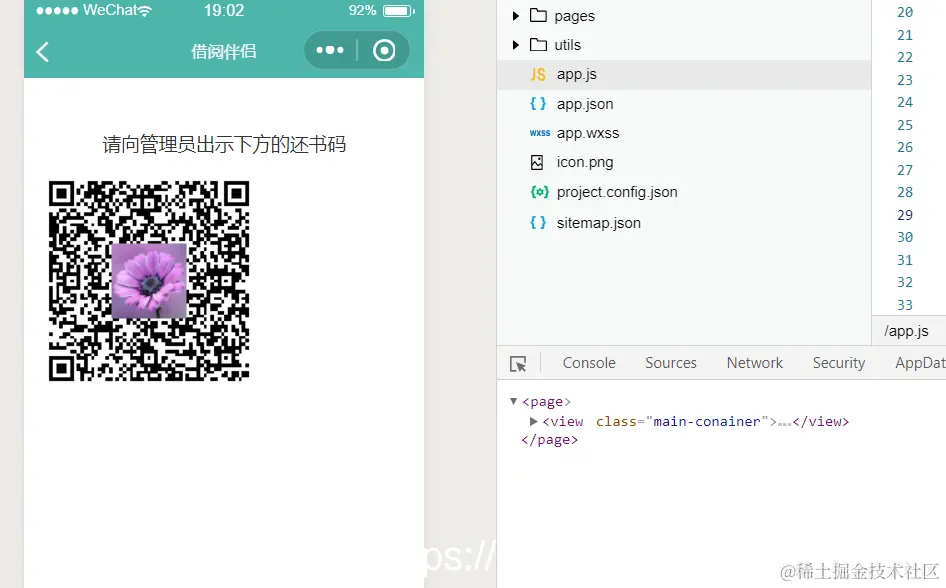
Task: Click the image icon of icon.png
Action: tap(537, 162)
